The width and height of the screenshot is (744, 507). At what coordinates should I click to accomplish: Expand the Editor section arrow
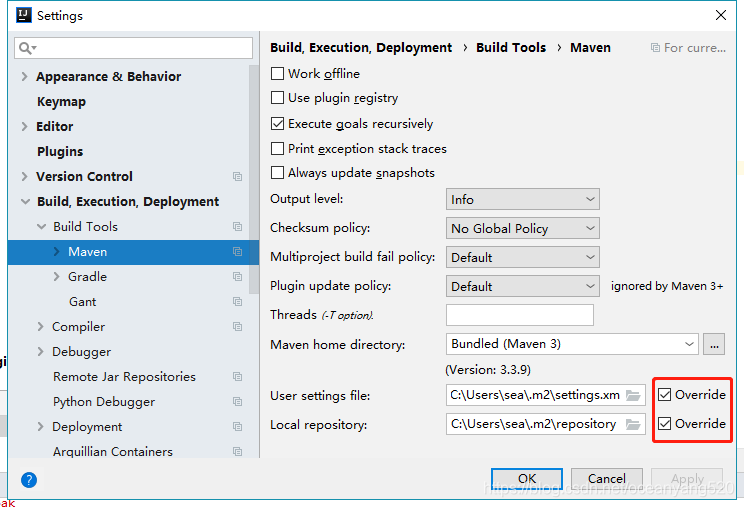(25, 126)
